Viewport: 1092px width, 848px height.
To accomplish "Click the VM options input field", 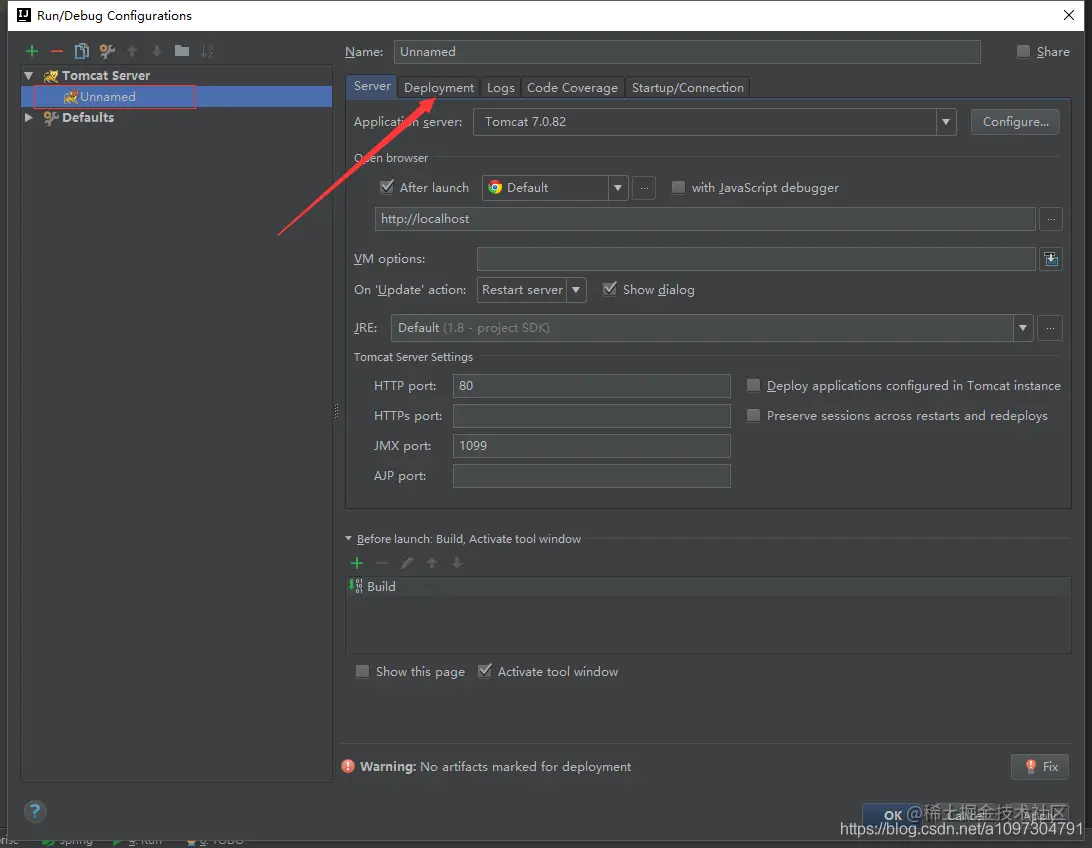I will click(756, 259).
